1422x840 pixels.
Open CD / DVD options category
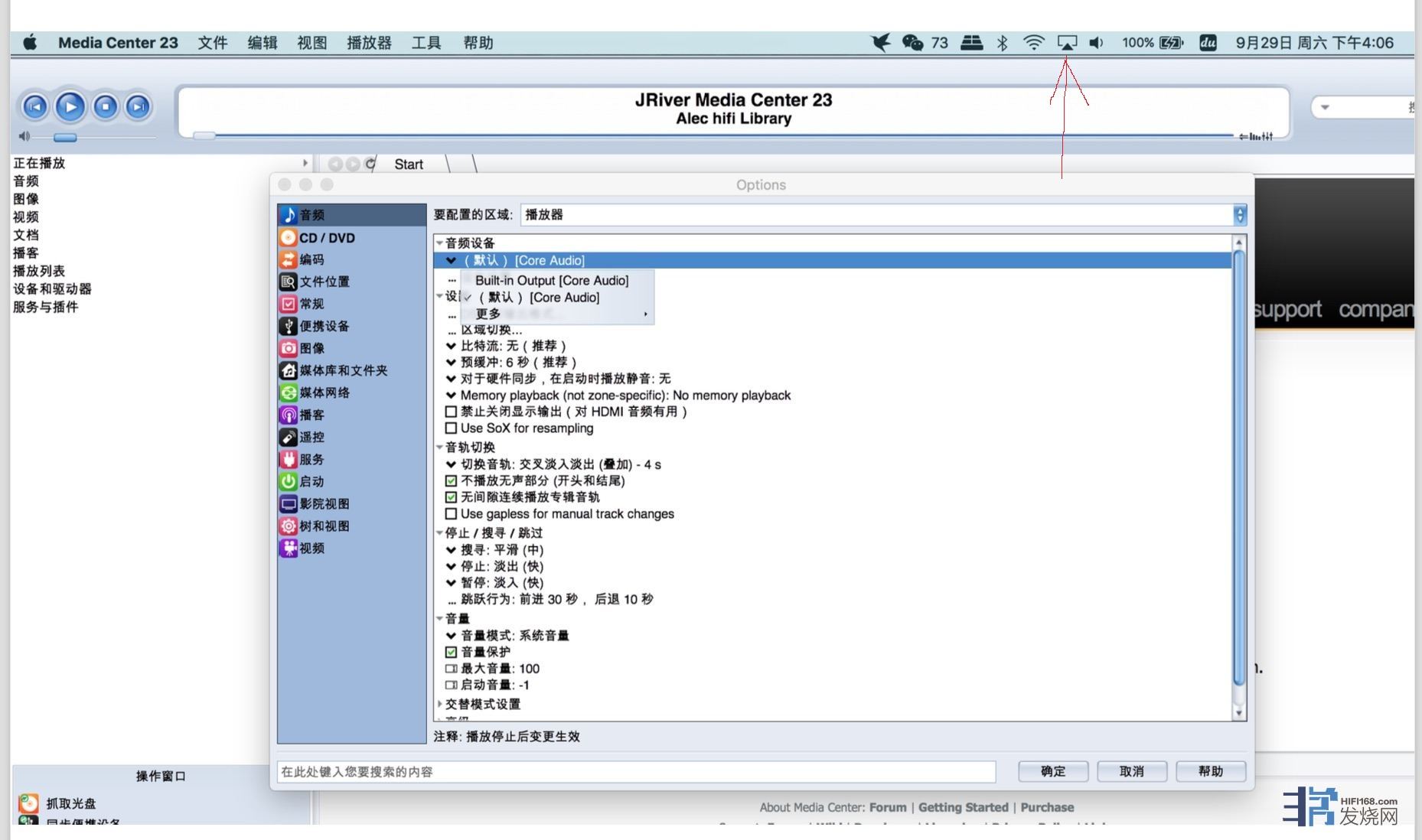[x=327, y=238]
